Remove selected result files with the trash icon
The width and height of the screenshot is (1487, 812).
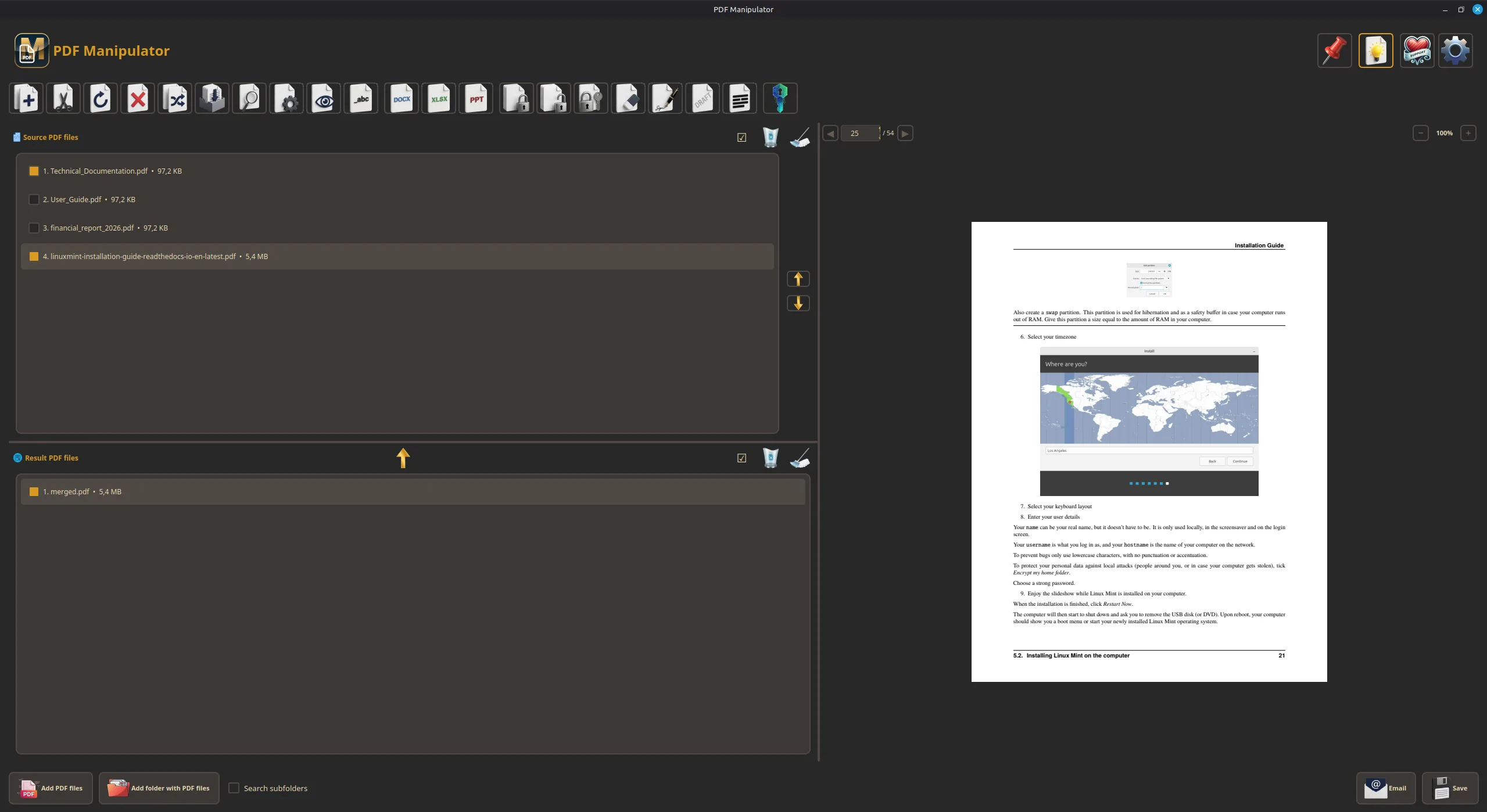[771, 458]
